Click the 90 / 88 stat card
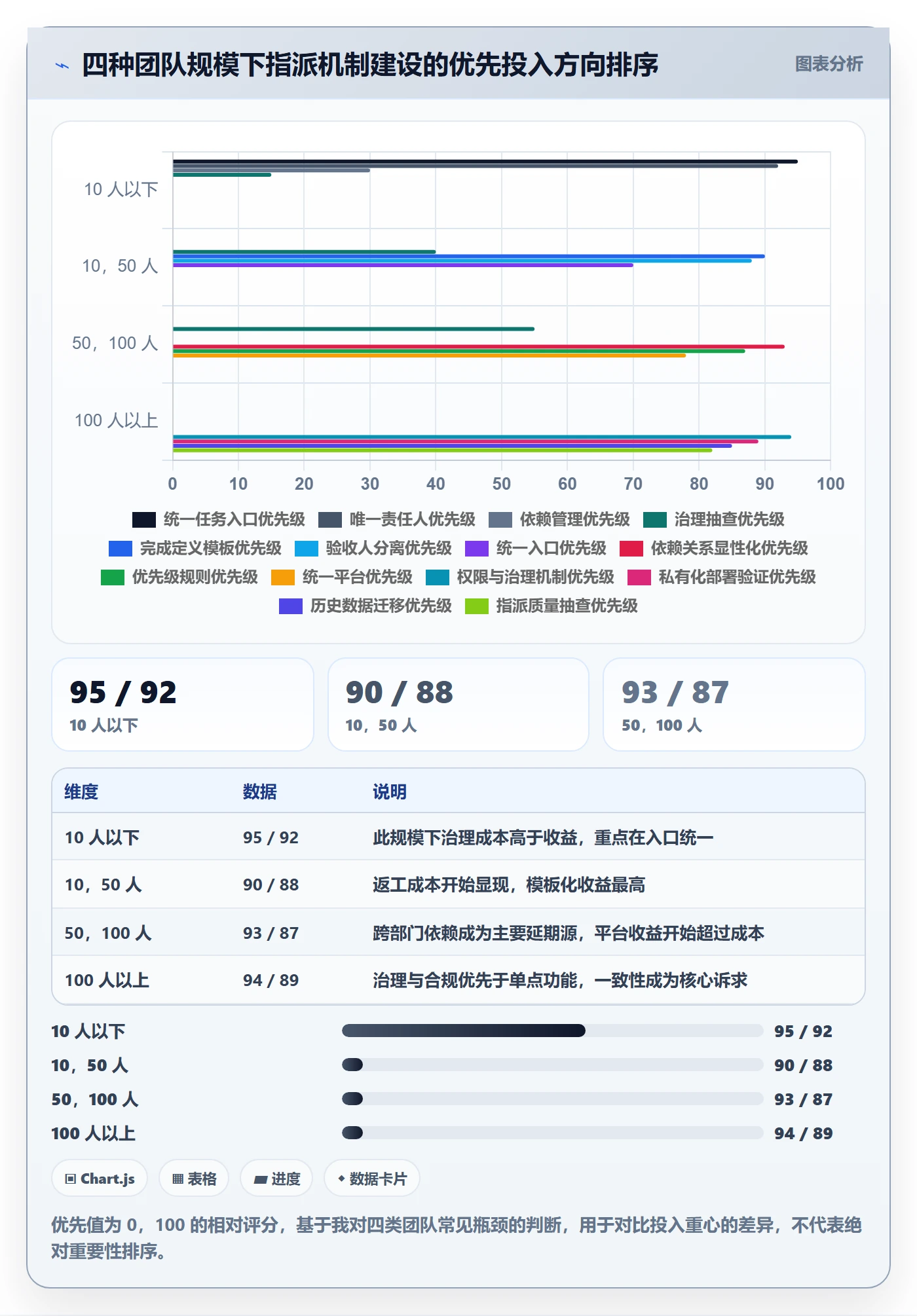This screenshot has height=1316, width=917. tap(458, 704)
